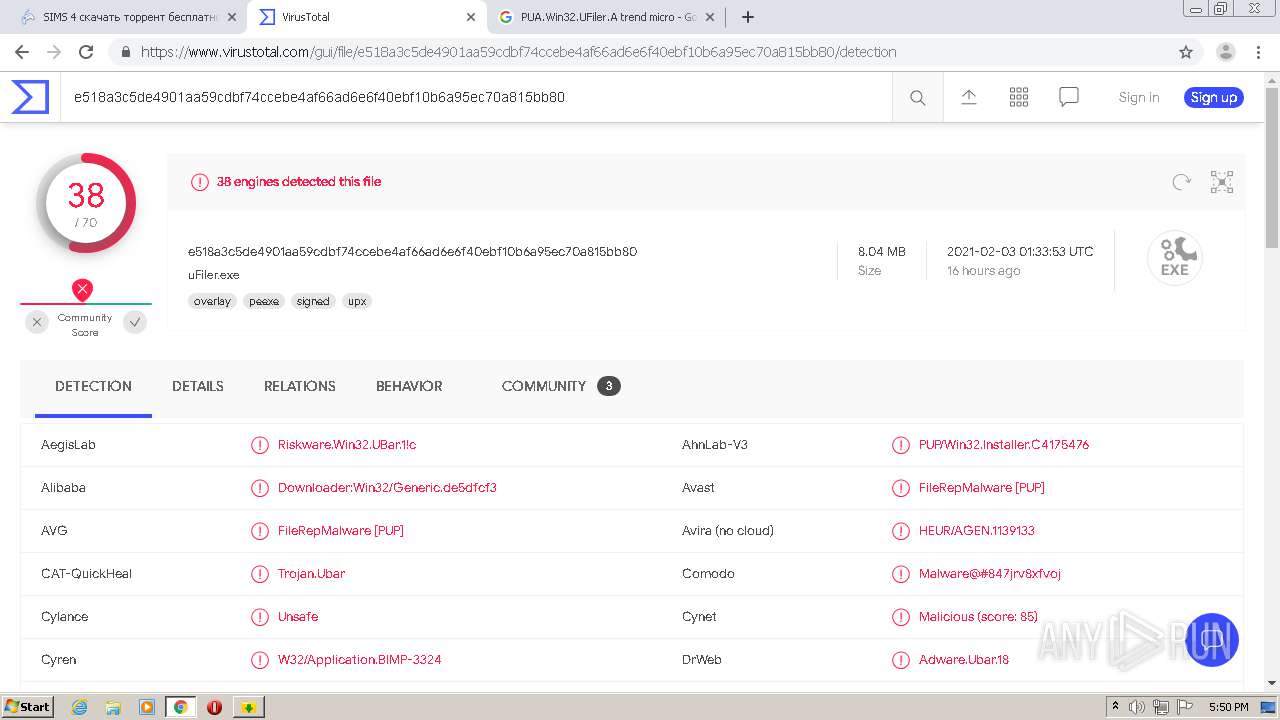Screen dimensions: 1280x720
Task: Click the Trojan.Ubar detection text
Action: click(x=312, y=574)
